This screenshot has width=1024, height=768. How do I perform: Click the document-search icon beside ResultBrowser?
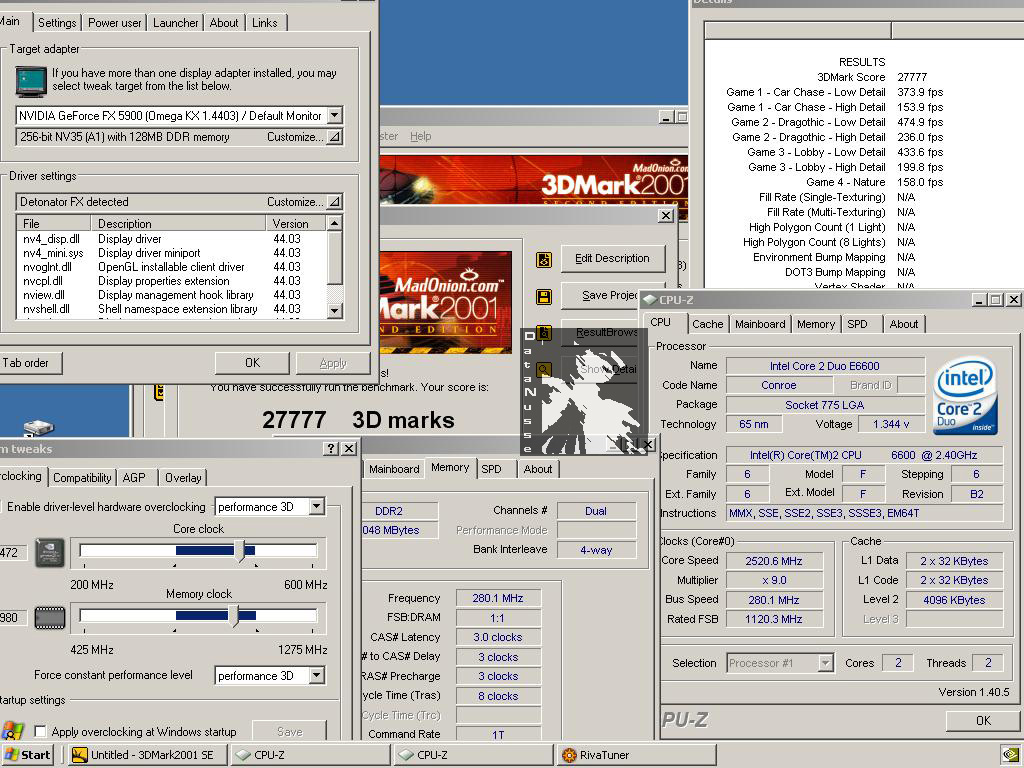coord(543,333)
